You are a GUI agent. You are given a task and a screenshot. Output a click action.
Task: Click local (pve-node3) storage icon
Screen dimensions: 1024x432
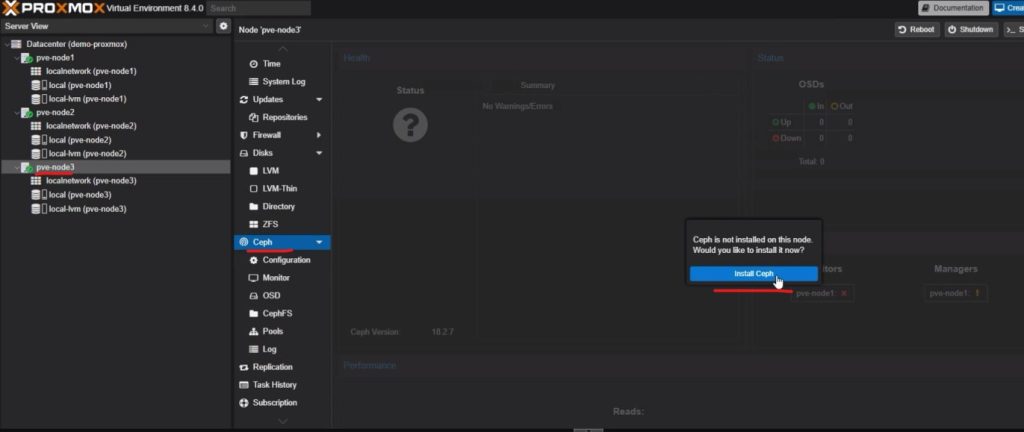(40, 195)
